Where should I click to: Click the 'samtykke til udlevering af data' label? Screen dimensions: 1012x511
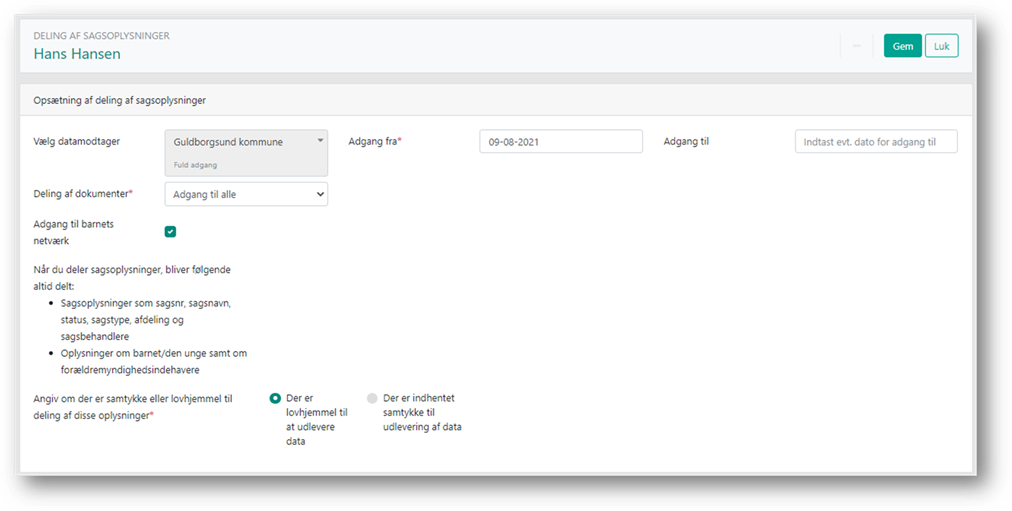coord(421,412)
